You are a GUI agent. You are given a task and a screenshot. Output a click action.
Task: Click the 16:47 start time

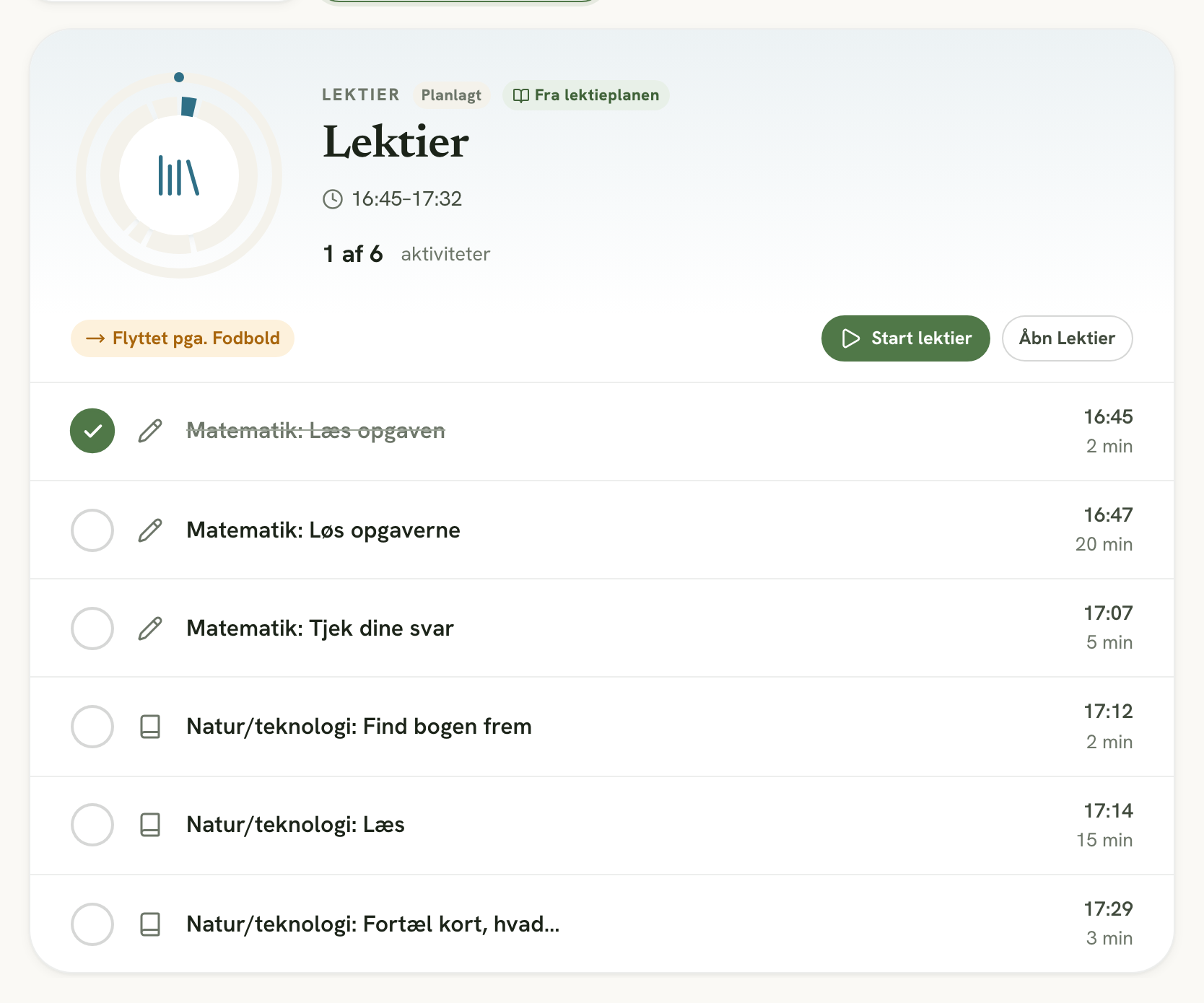(1108, 515)
